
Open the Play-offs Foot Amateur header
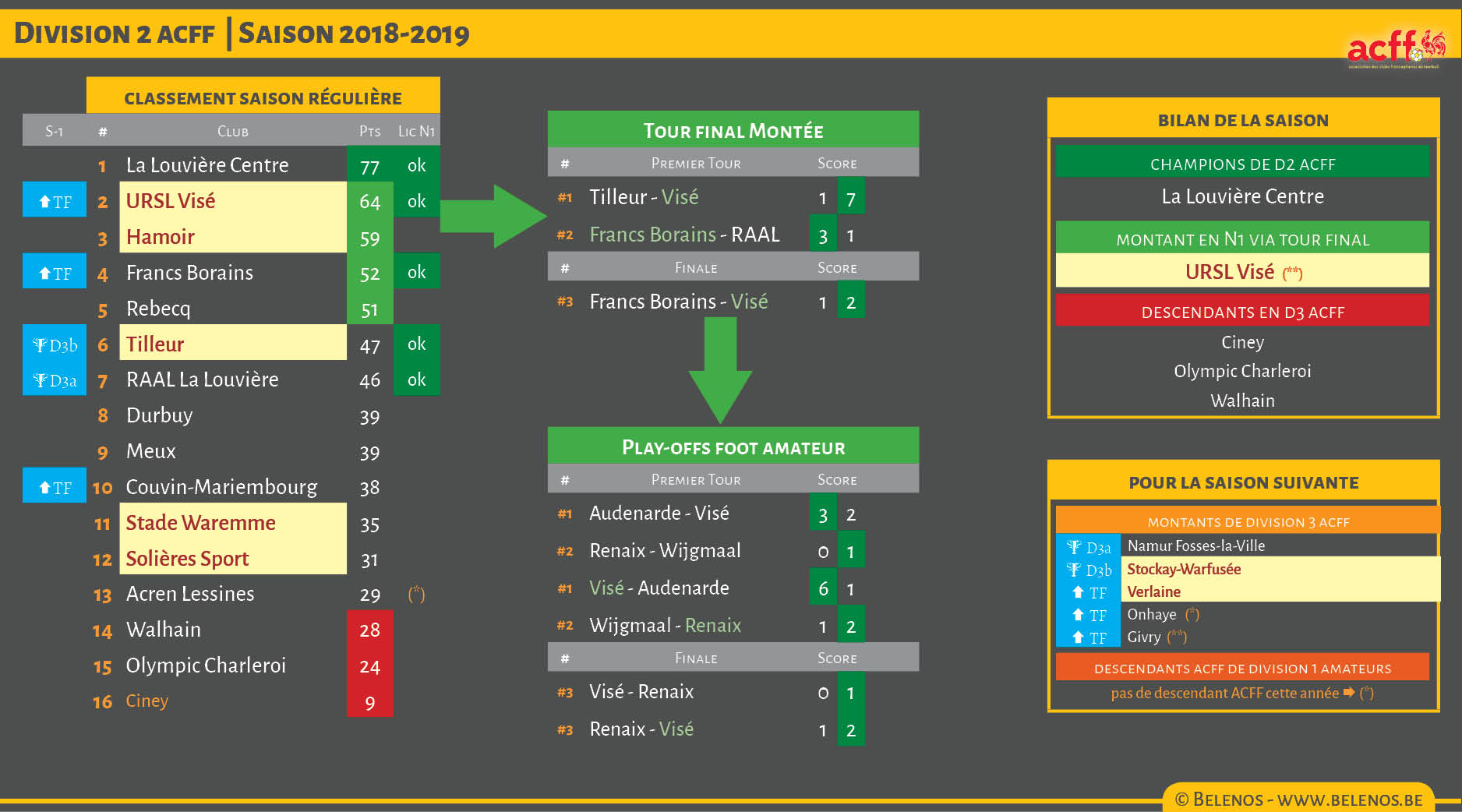(x=733, y=447)
